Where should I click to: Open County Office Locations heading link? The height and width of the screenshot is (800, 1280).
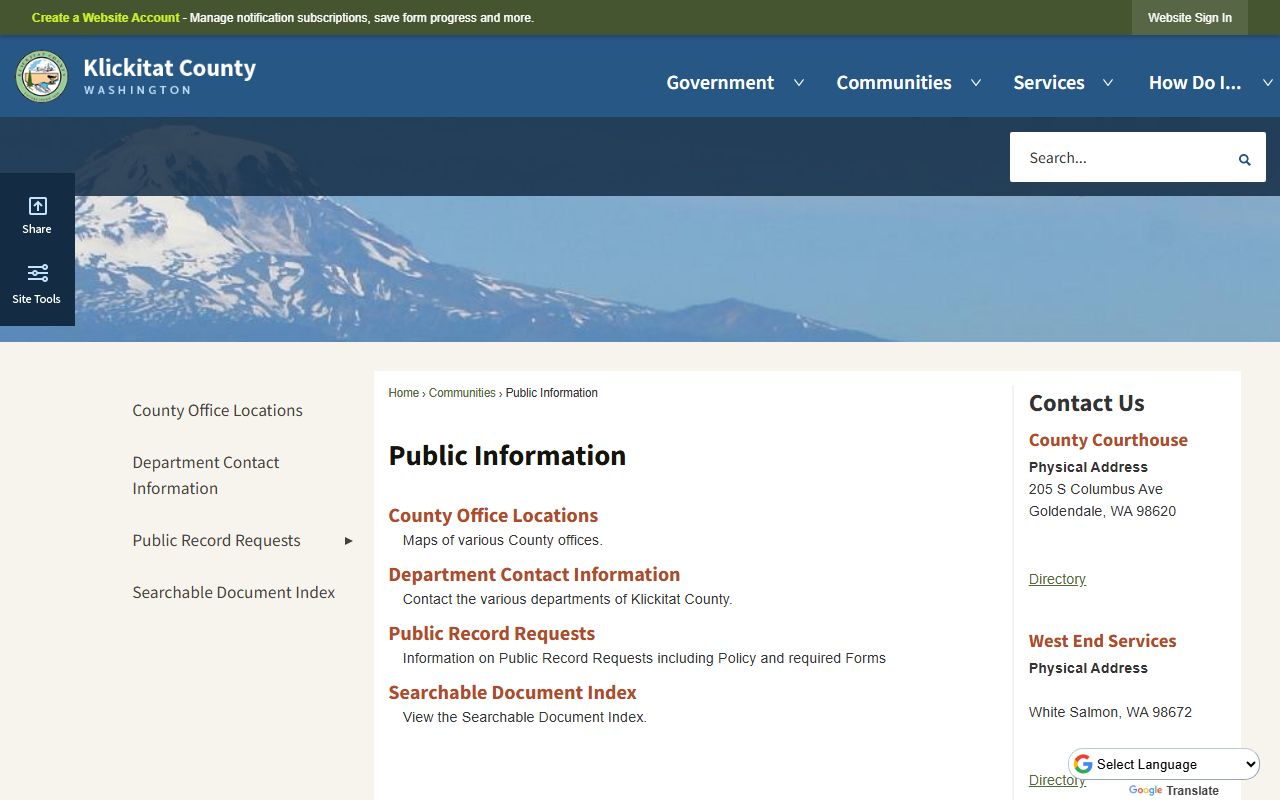[493, 515]
